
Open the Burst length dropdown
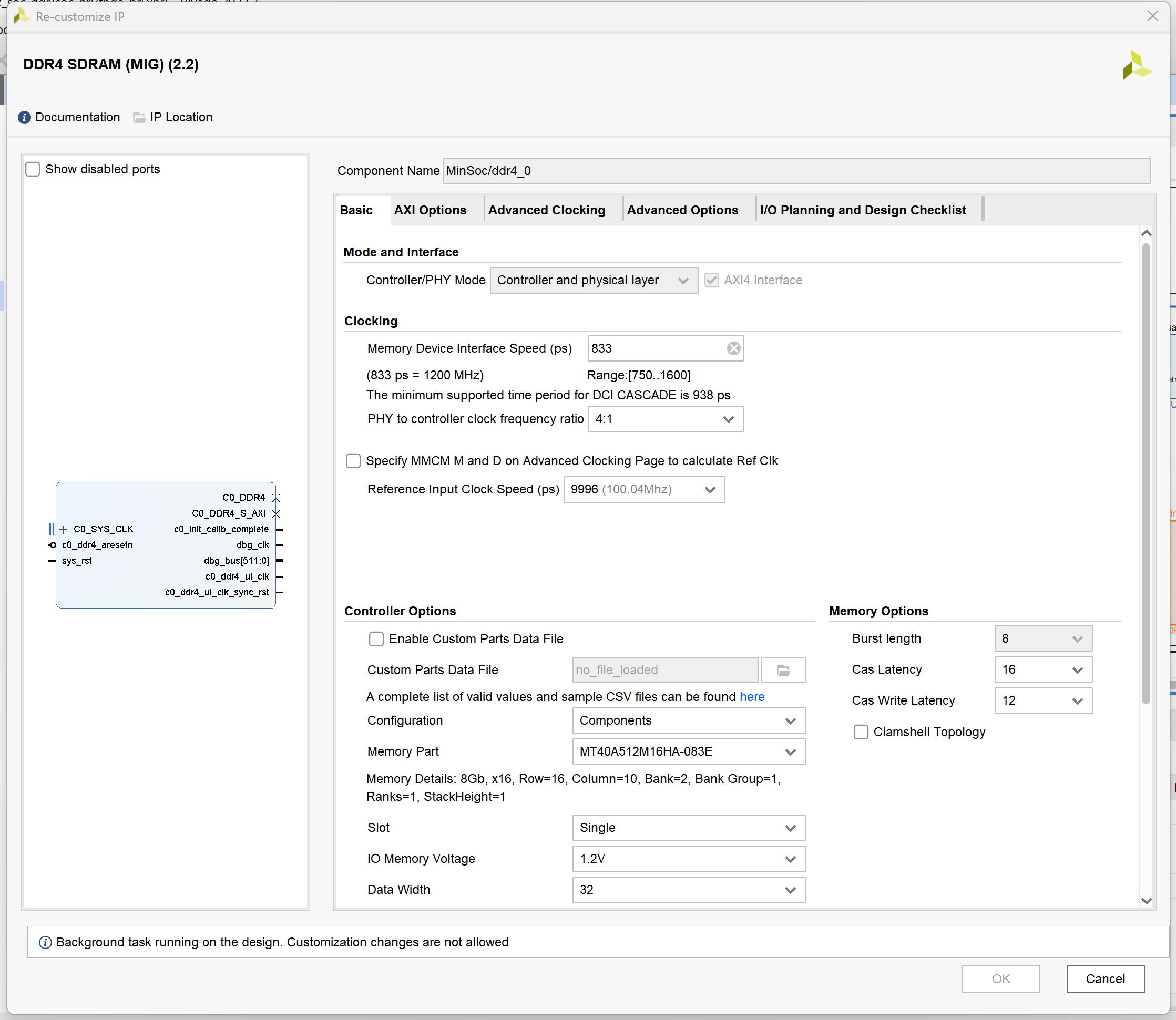pos(1044,638)
